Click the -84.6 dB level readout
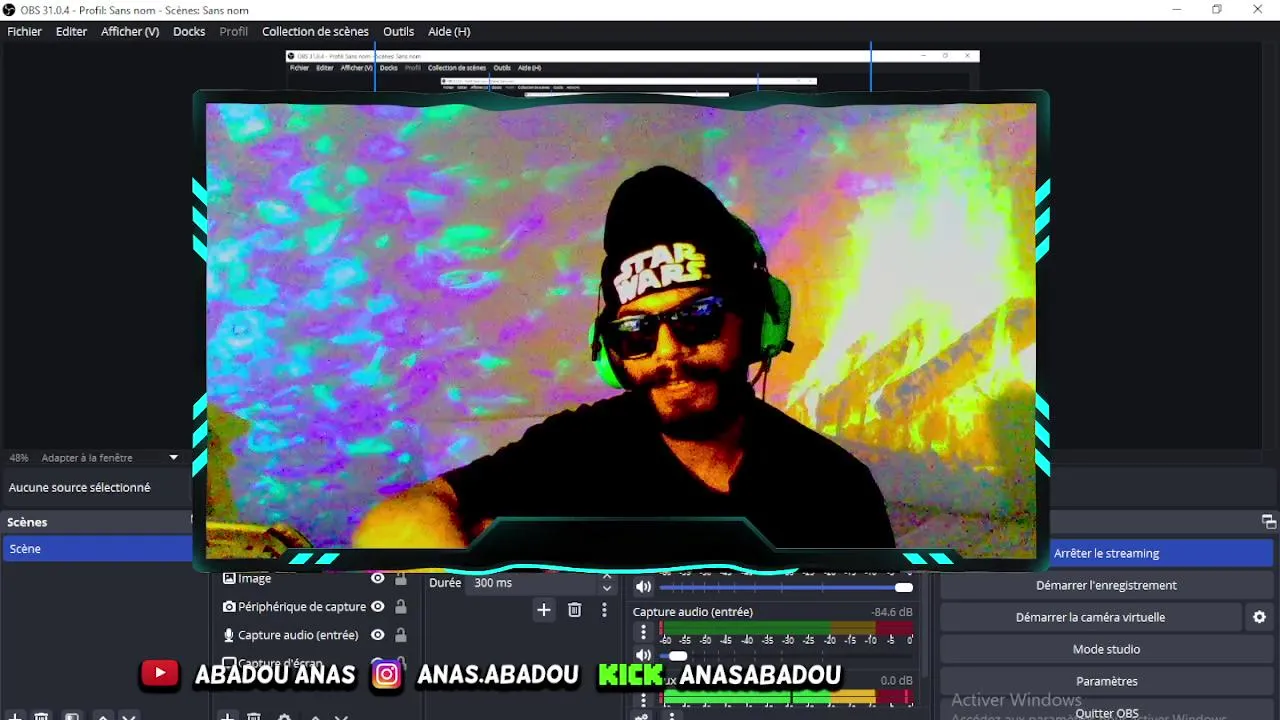Screen dimensions: 1280x720 [892, 612]
